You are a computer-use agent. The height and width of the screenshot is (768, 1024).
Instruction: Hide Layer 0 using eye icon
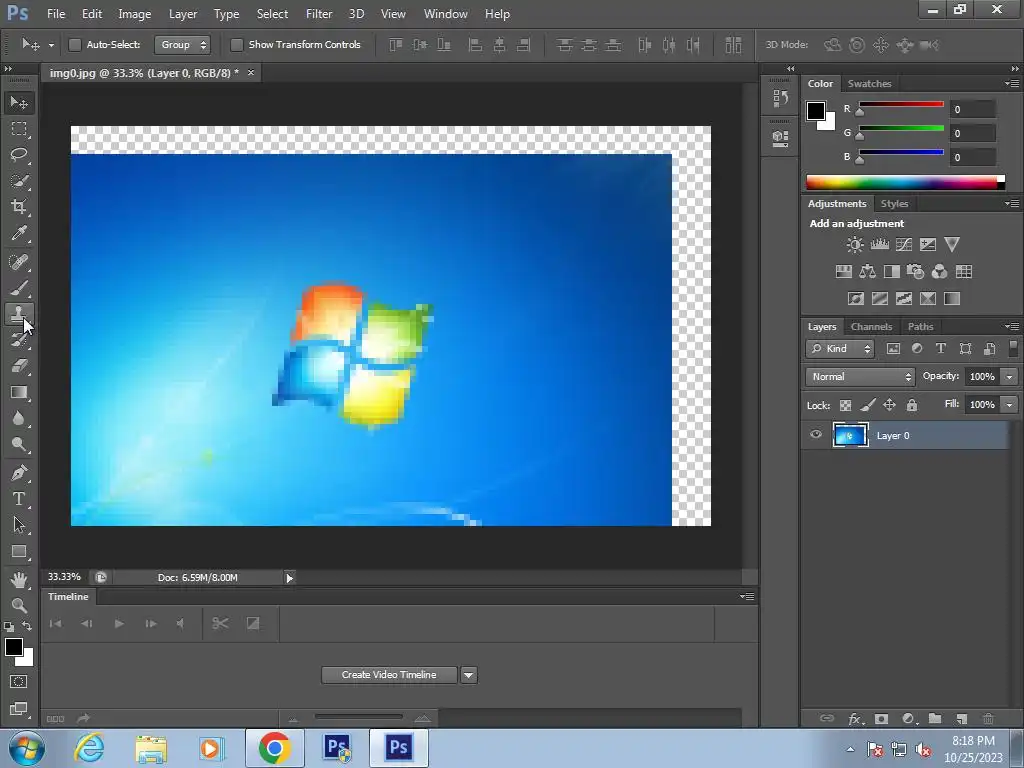(816, 434)
